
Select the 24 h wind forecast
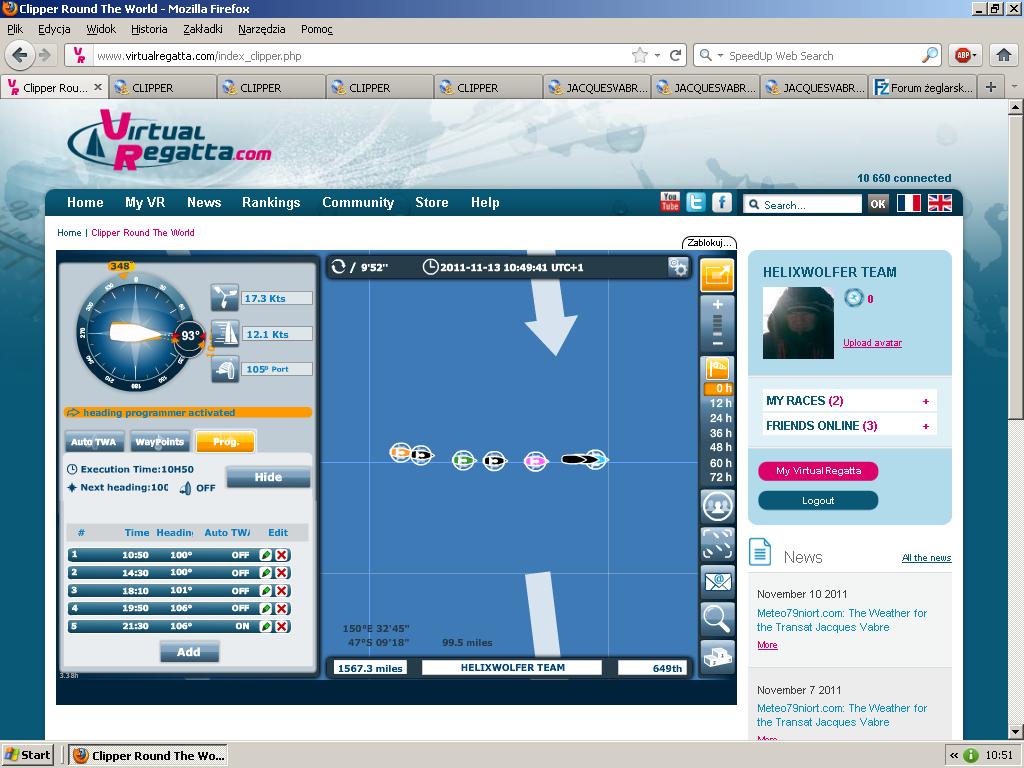click(x=721, y=418)
